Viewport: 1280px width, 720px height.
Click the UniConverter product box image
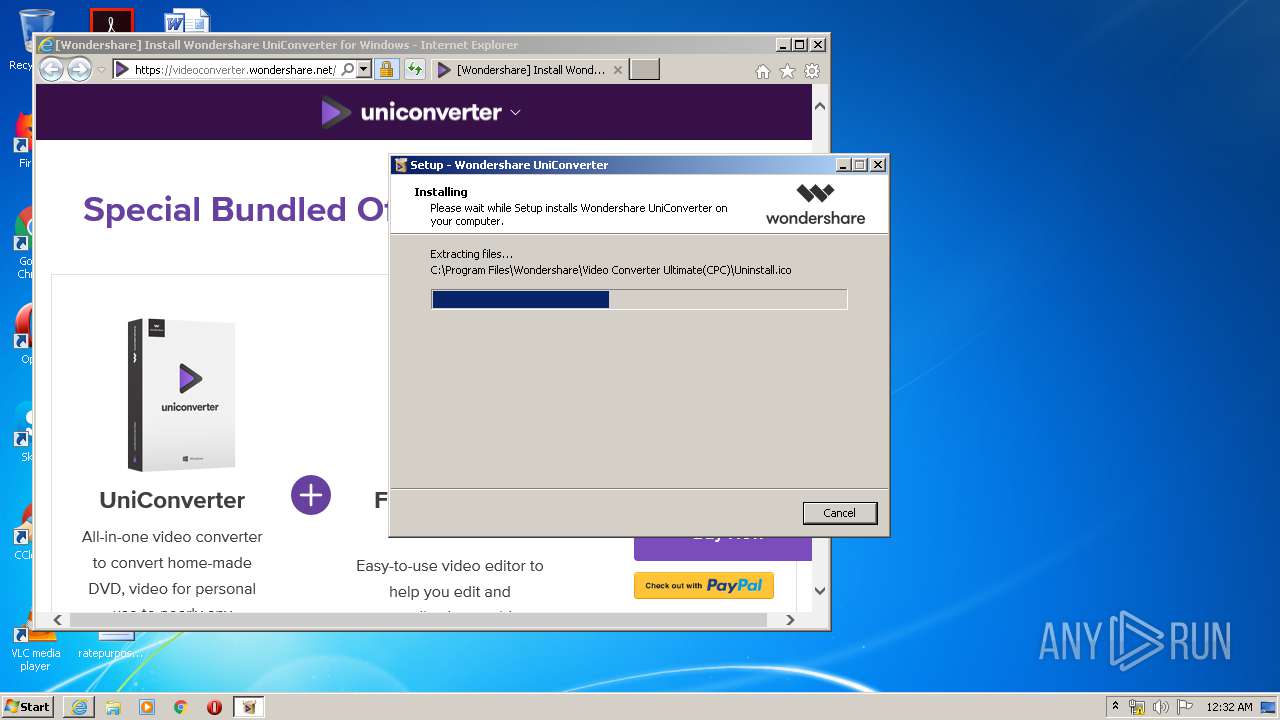pos(181,395)
